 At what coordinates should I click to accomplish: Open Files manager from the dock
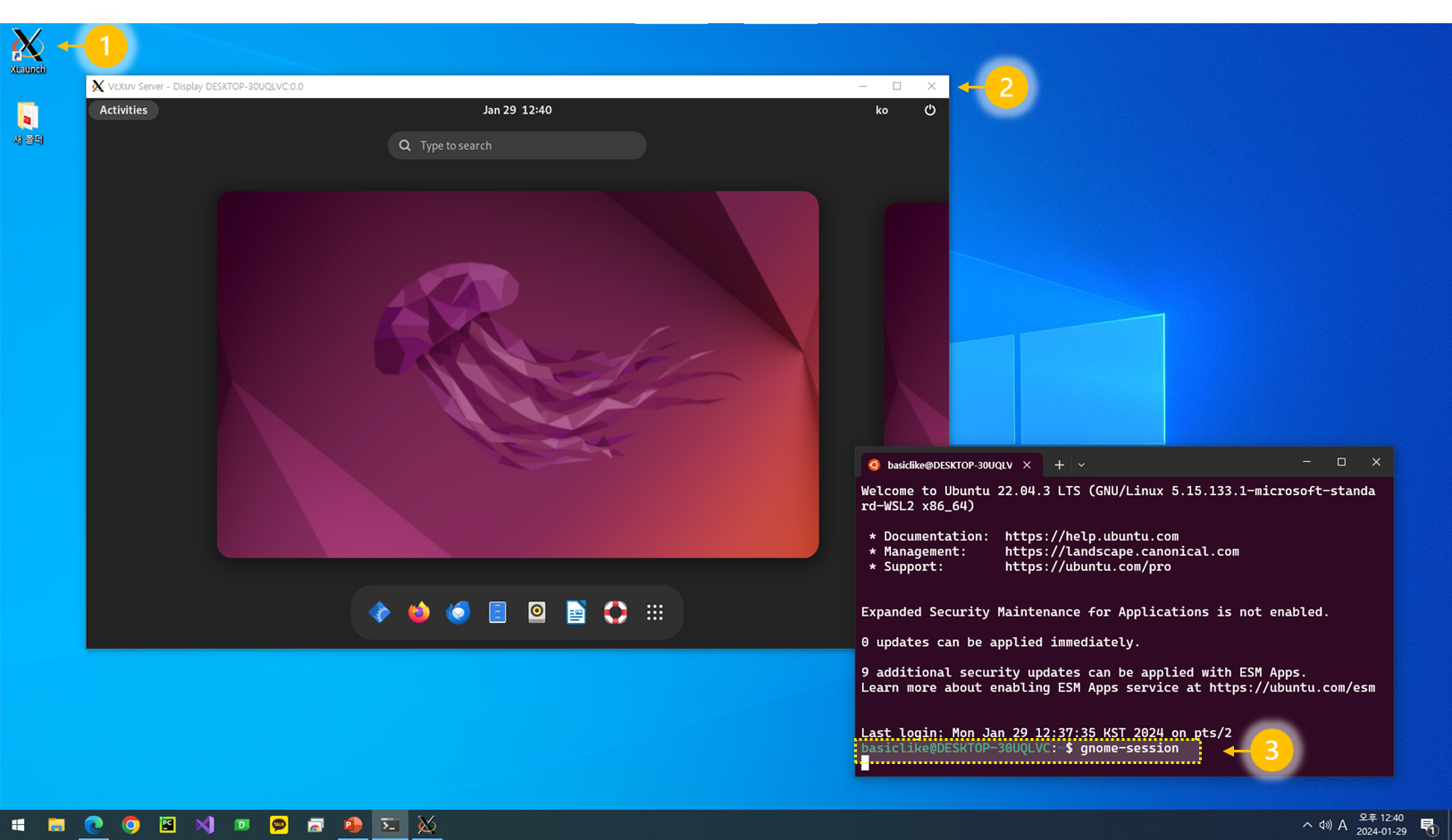[498, 612]
